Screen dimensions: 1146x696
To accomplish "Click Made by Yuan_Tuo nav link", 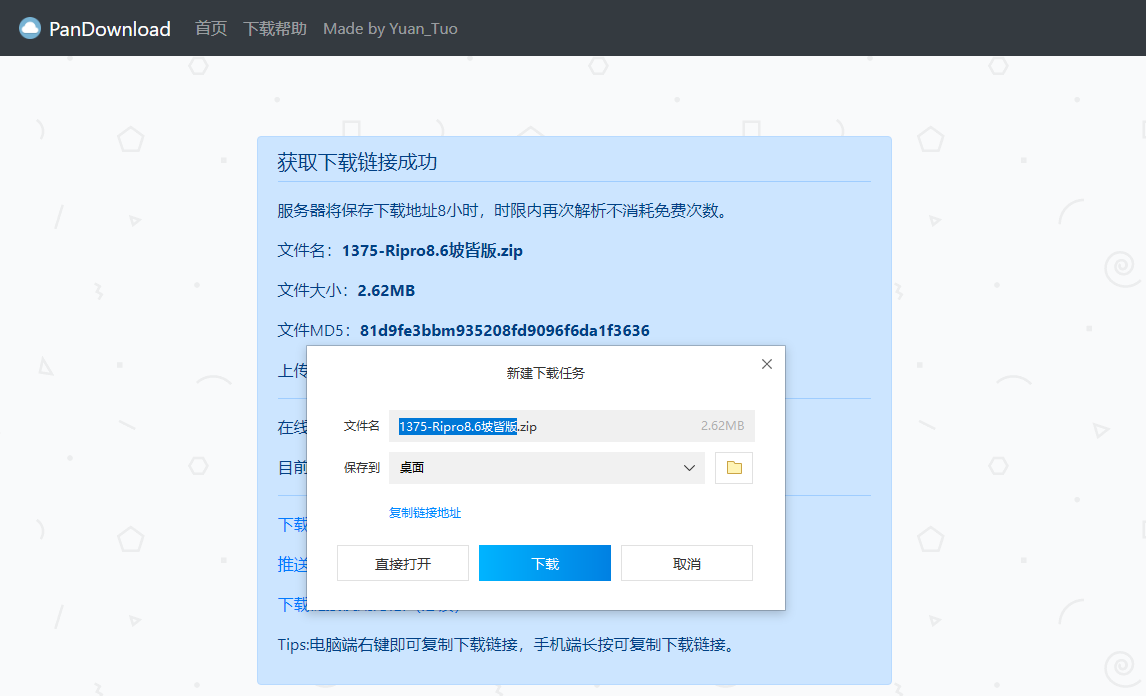I will [x=390, y=29].
